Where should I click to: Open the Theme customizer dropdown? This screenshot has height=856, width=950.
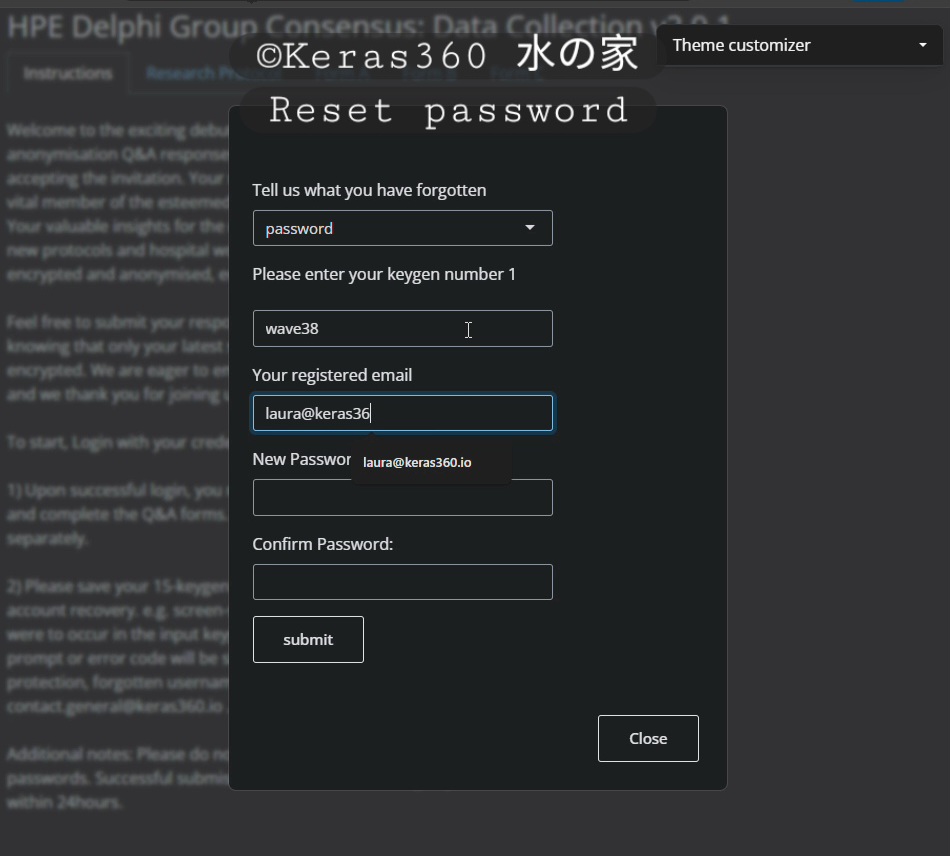click(798, 45)
